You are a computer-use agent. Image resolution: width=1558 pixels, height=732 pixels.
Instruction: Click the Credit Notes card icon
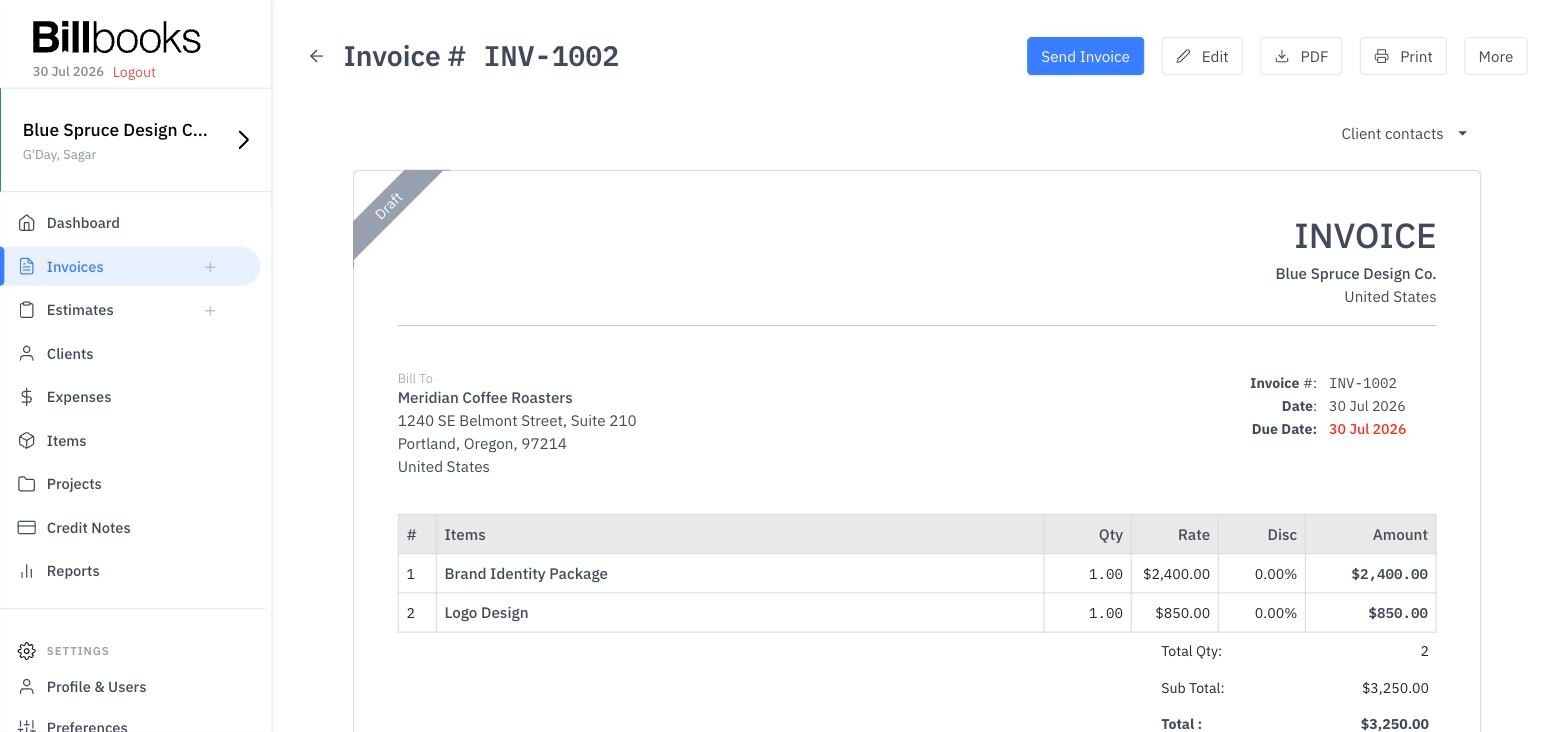[27, 528]
